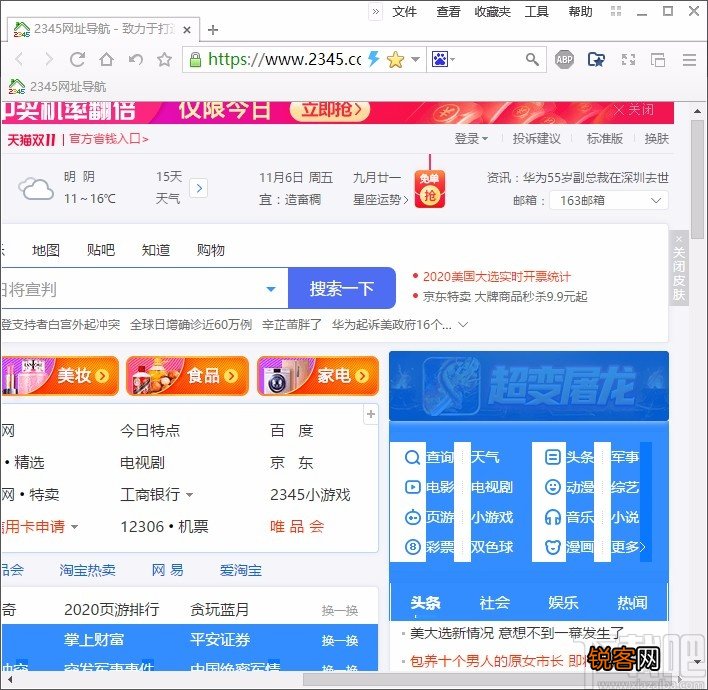Open the 家电 shopping banner

[318, 376]
